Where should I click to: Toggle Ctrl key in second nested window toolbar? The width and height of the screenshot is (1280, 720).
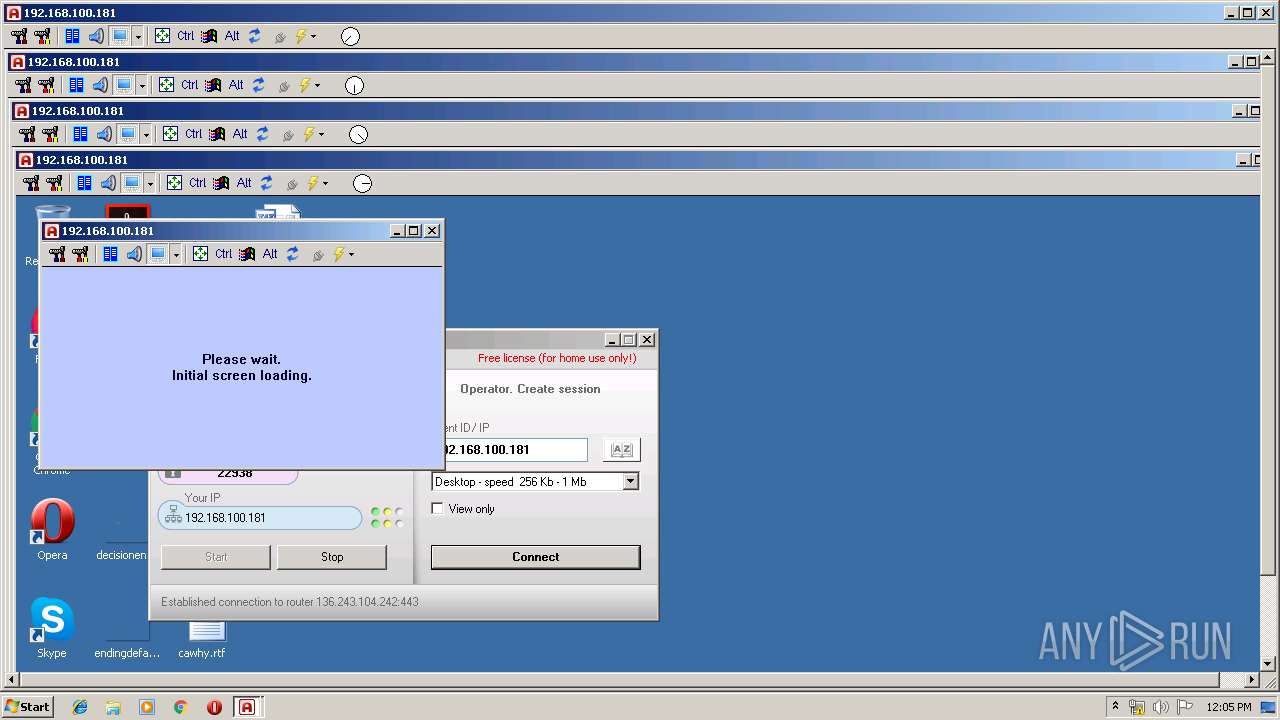pyautogui.click(x=190, y=85)
